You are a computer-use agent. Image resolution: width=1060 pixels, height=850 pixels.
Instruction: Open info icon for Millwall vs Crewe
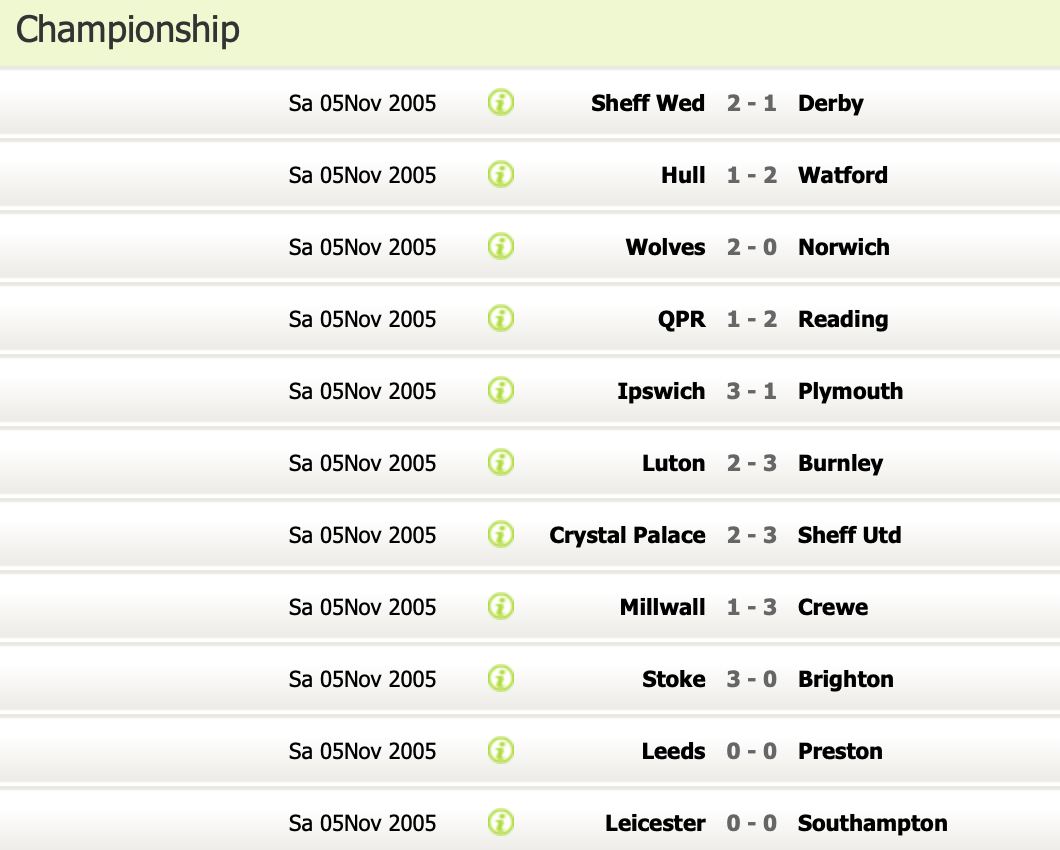point(501,607)
